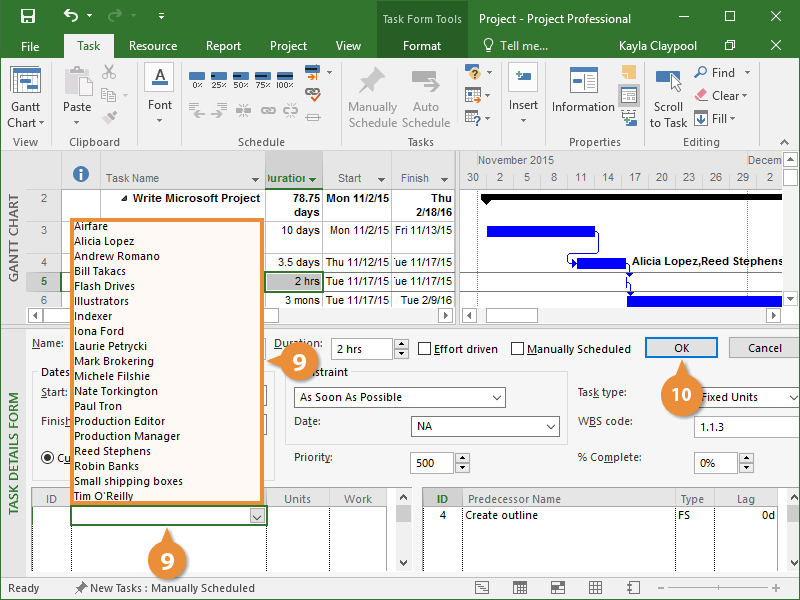
Task: Enable the Effort driven checkbox
Action: point(425,349)
